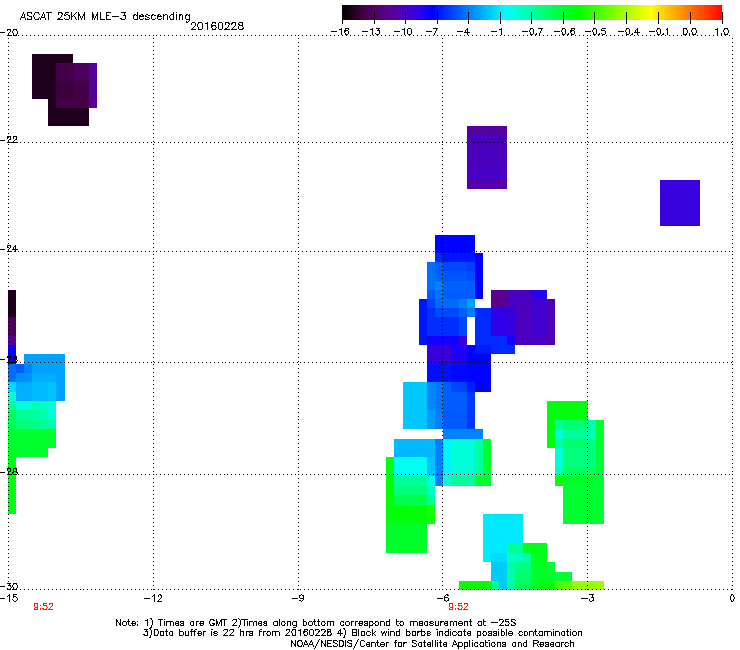Select the -10 color bar label
Image resolution: width=740 pixels, height=650 pixels.
[403, 32]
